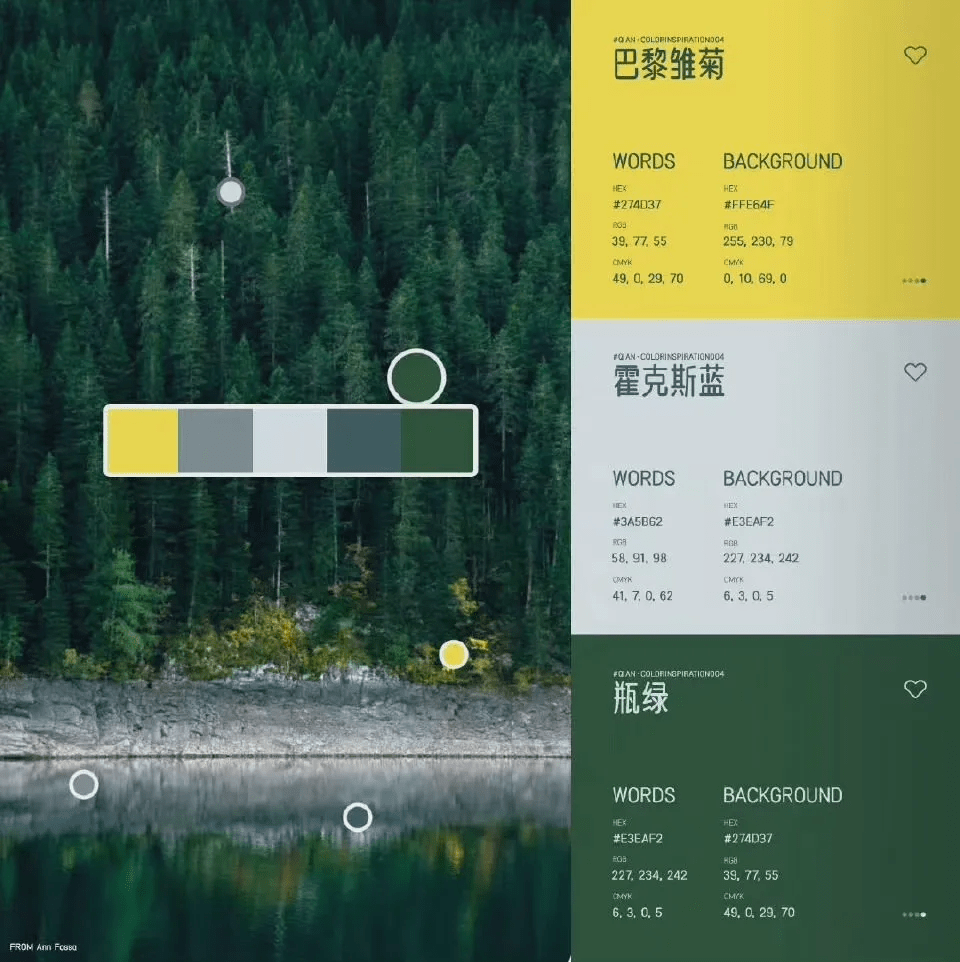This screenshot has width=960, height=962.
Task: Select the yellow color picker dot near the shore
Action: pyautogui.click(x=454, y=655)
